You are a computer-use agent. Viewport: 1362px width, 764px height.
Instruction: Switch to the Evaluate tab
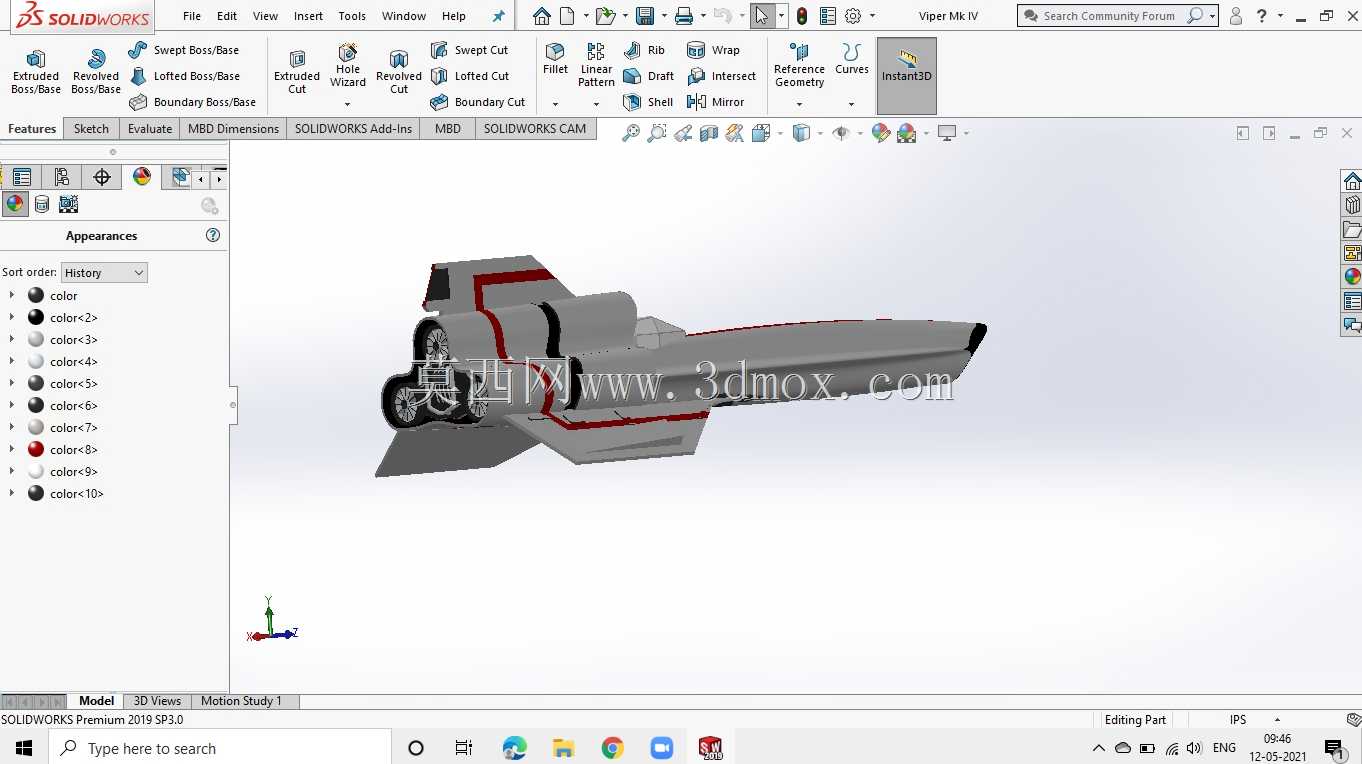click(x=150, y=128)
